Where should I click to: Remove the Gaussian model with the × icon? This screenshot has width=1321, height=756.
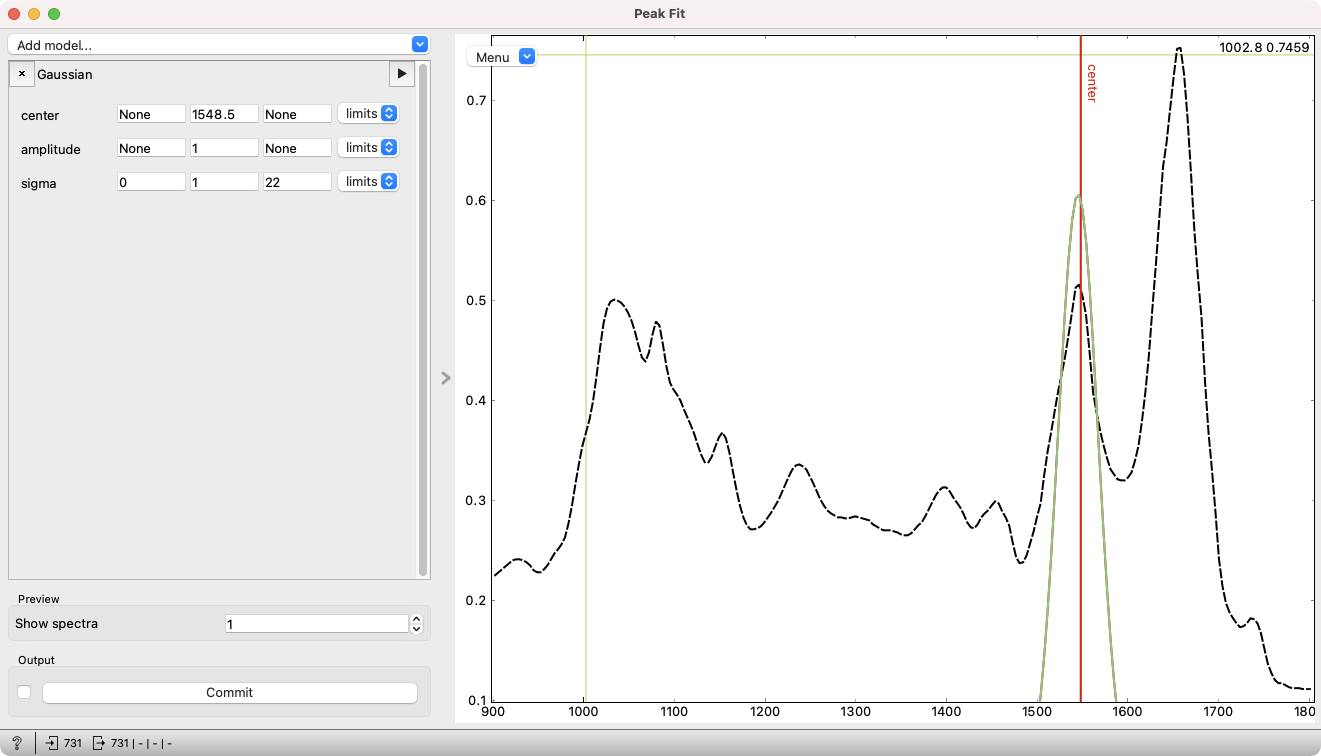point(21,73)
